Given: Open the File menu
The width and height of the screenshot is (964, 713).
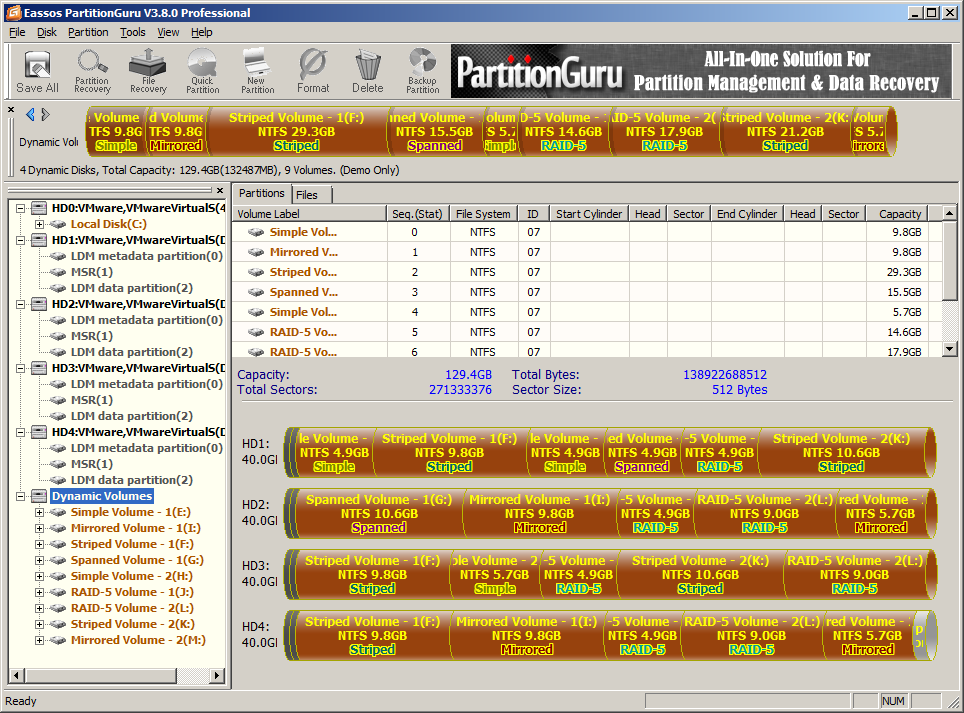Looking at the screenshot, I should click(x=17, y=33).
